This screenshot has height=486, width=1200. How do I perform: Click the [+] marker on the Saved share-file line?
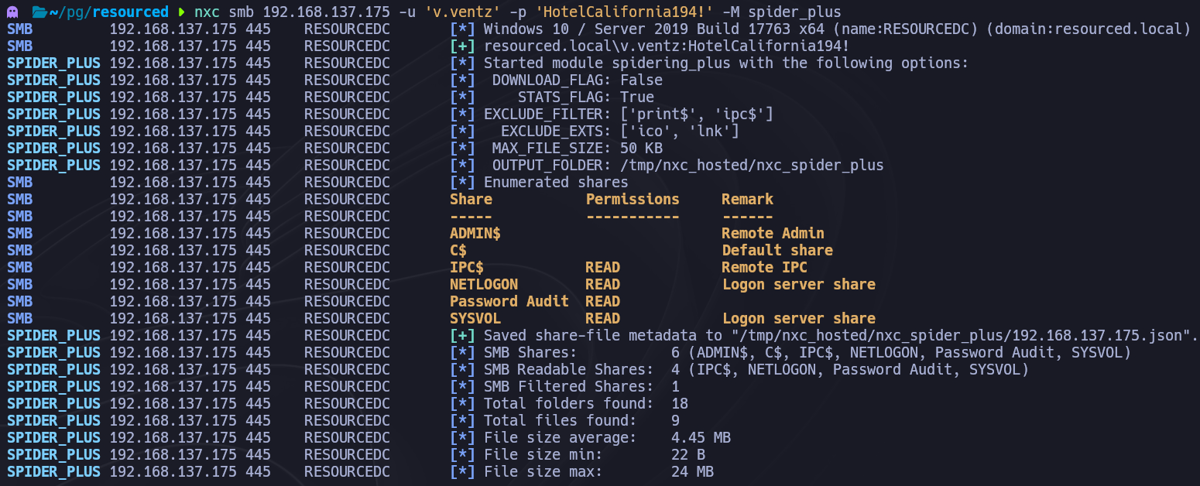[x=462, y=335]
